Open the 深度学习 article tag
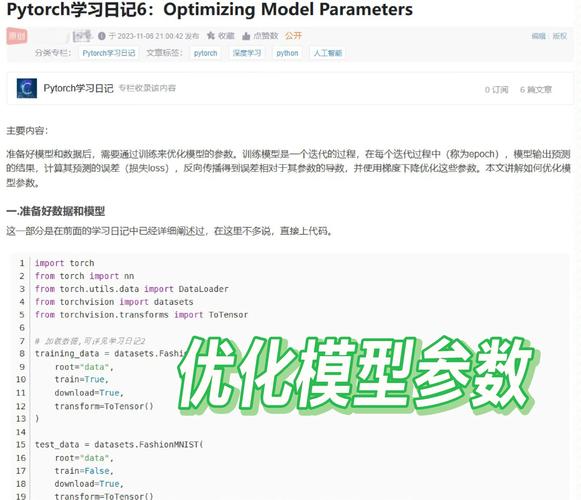581x500 pixels. [x=247, y=53]
